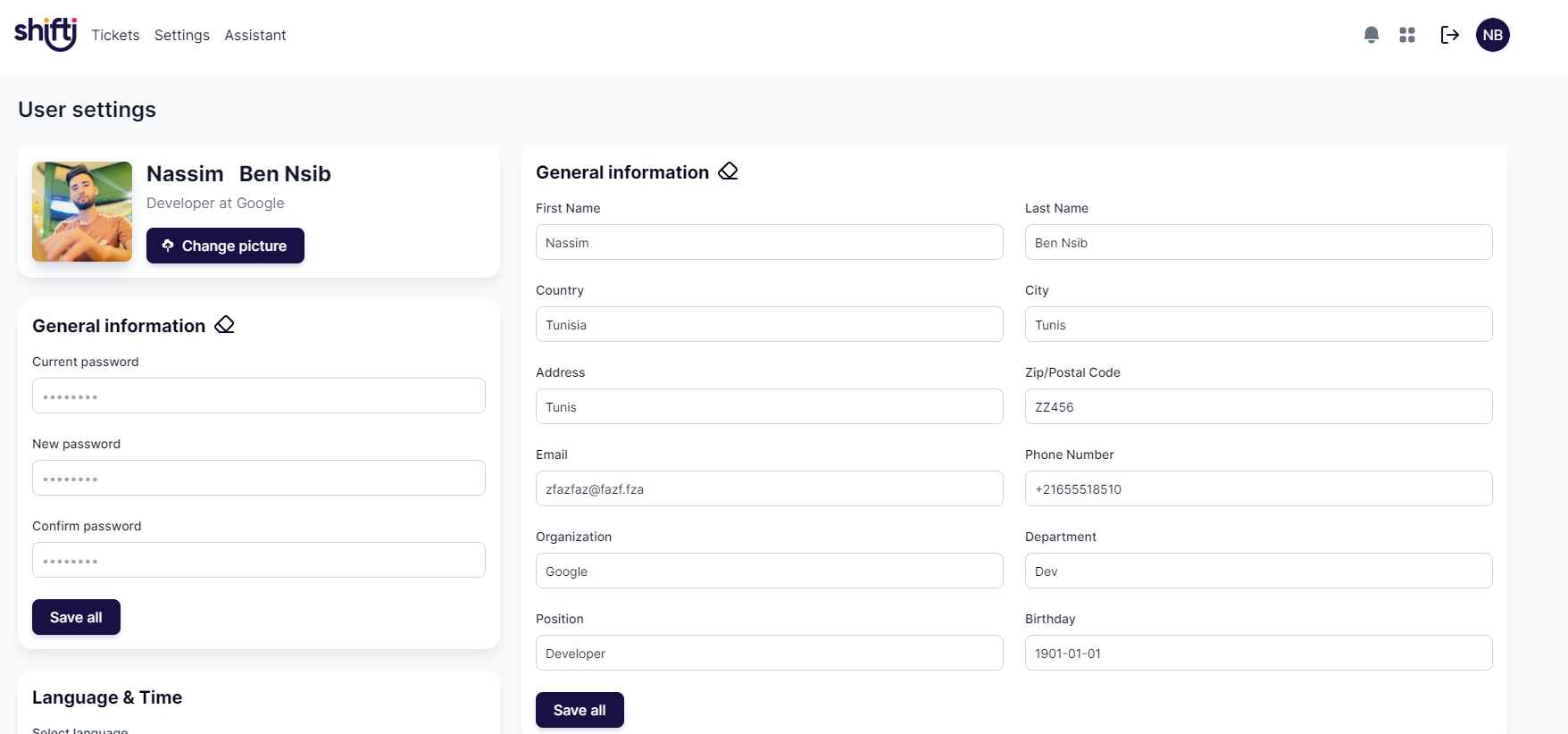Screen dimensions: 1568x734
Task: Click the Address field
Action: (770, 406)
